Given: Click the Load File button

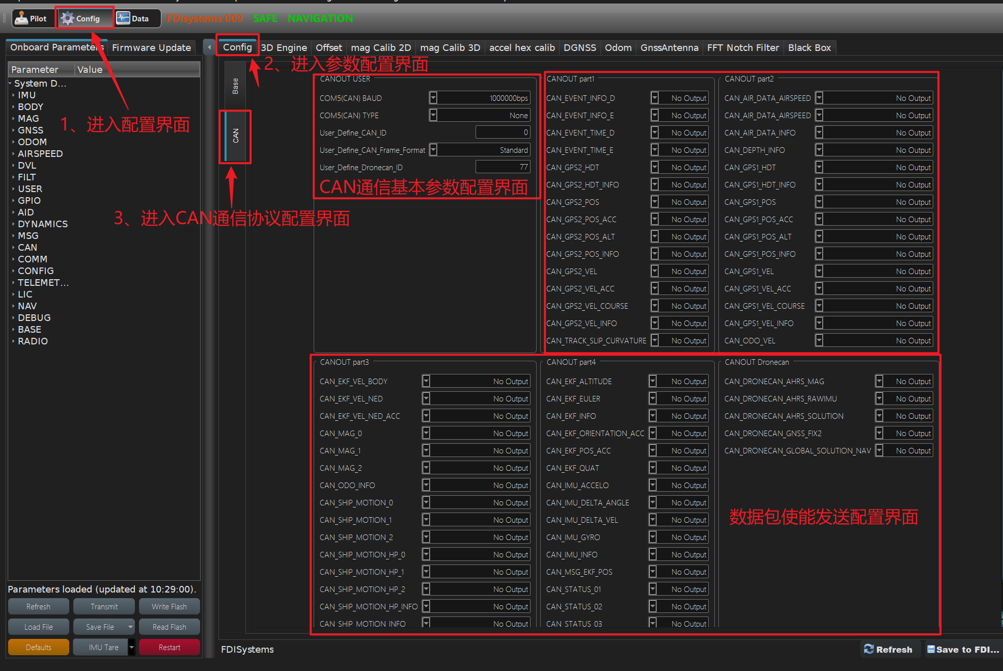Looking at the screenshot, I should [x=38, y=627].
